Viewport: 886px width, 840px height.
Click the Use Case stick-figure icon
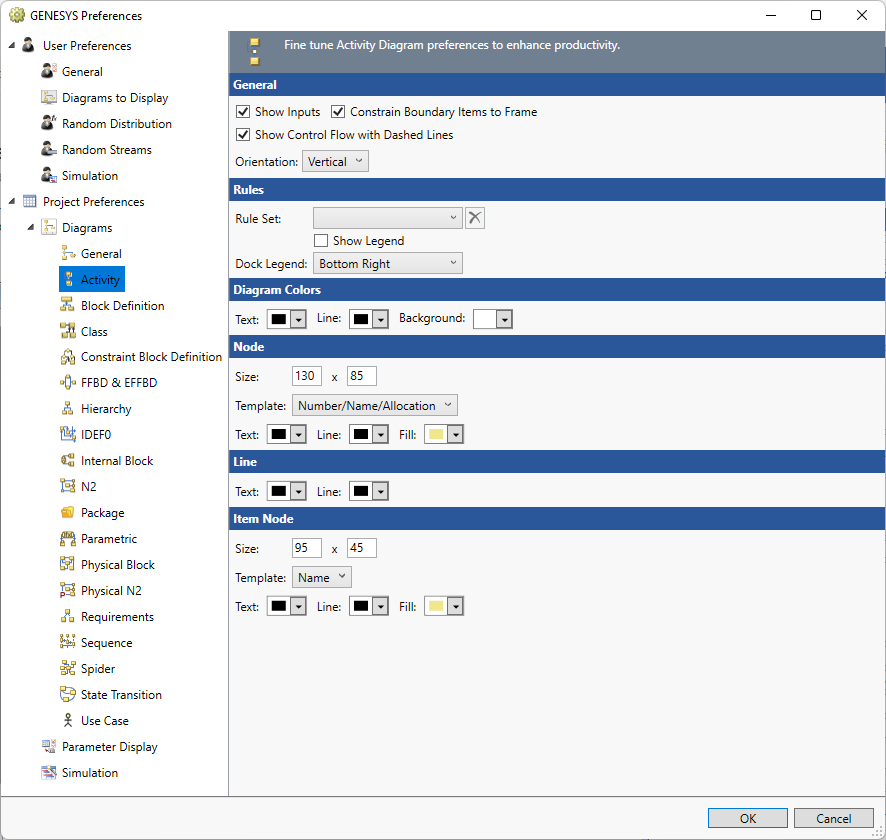pyautogui.click(x=68, y=721)
